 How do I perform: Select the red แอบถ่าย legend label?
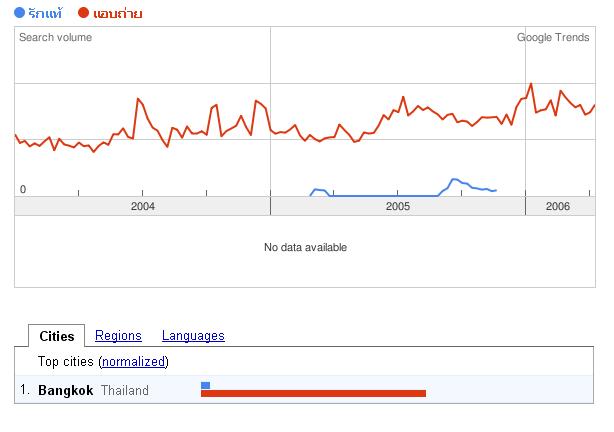(x=117, y=13)
